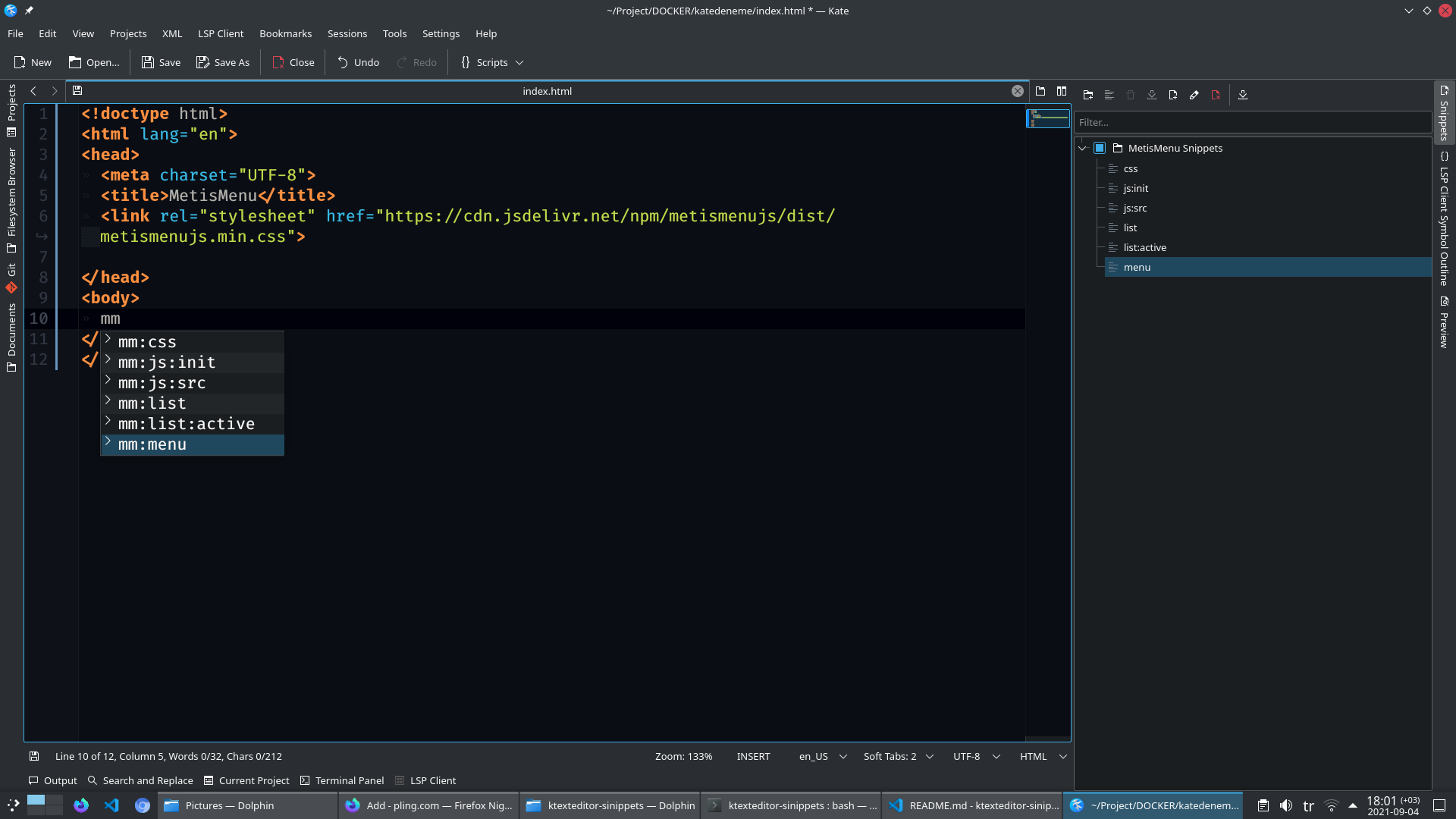Click the edit snippet pencil icon
The width and height of the screenshot is (1456, 819).
pos(1194,95)
